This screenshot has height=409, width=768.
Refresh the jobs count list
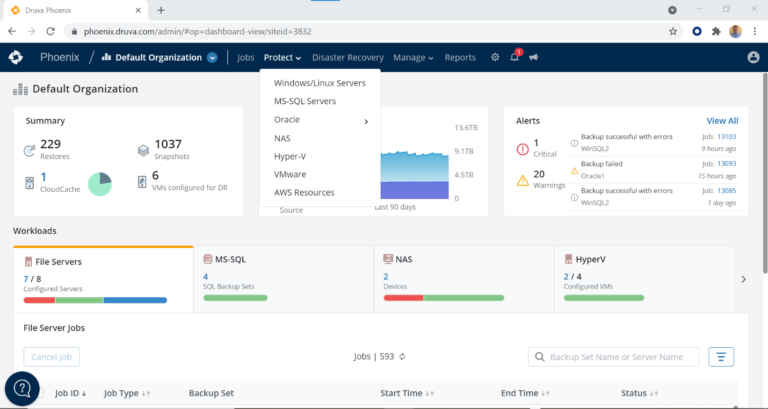click(402, 356)
